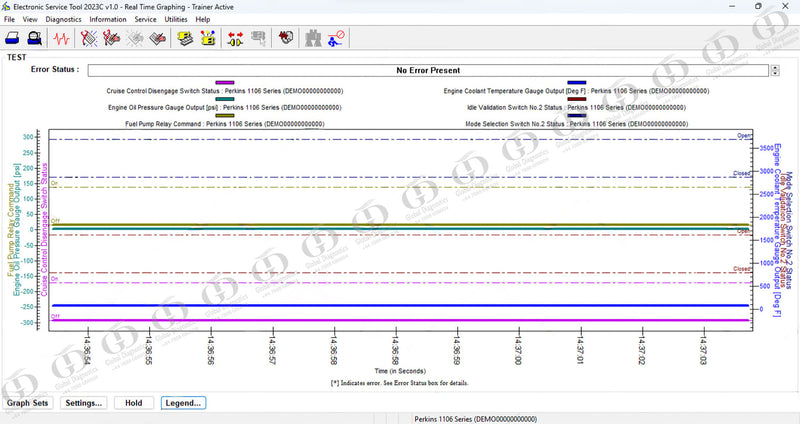
Task: Open the Utilities menu
Action: 176,19
